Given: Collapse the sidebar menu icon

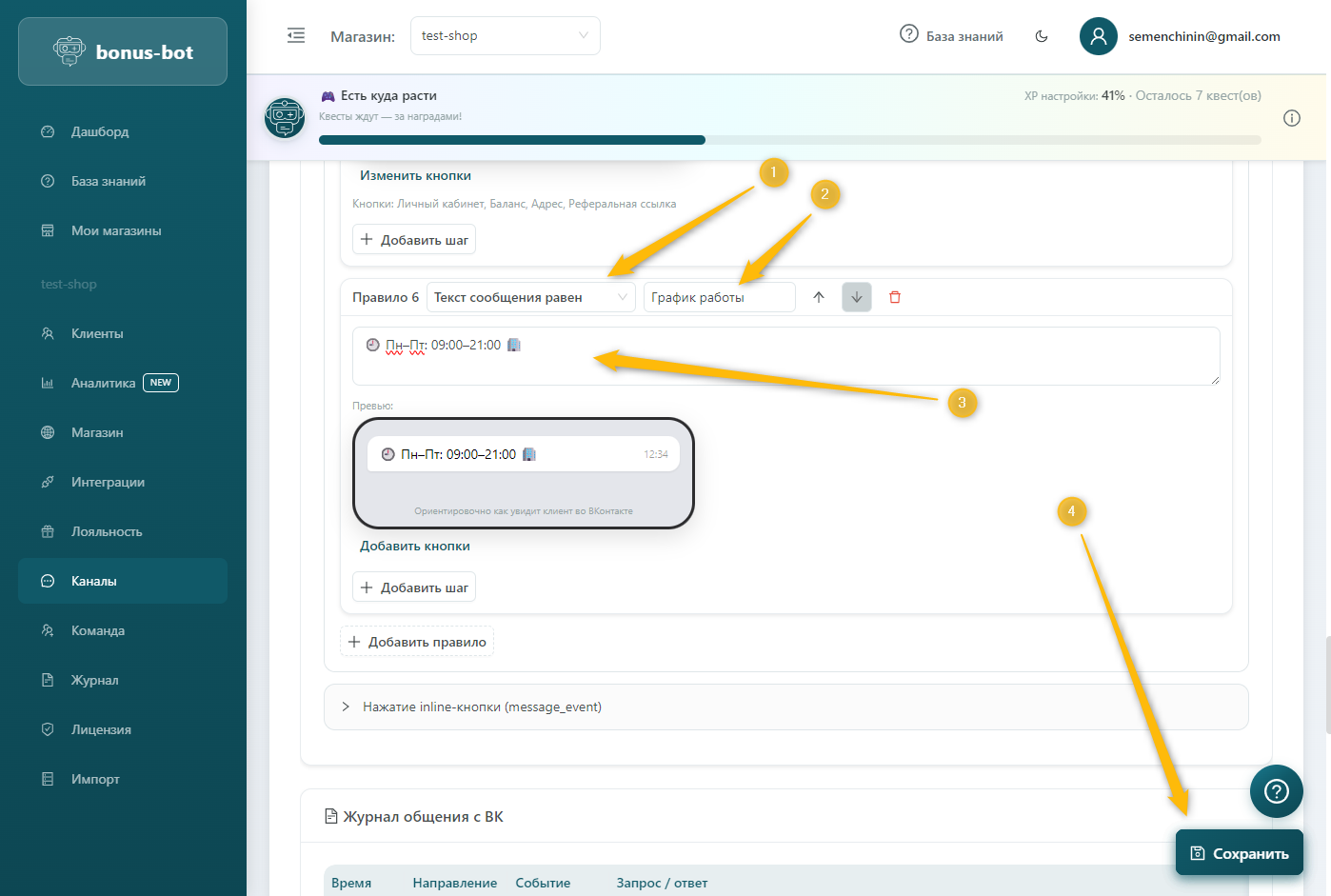Looking at the screenshot, I should [296, 36].
